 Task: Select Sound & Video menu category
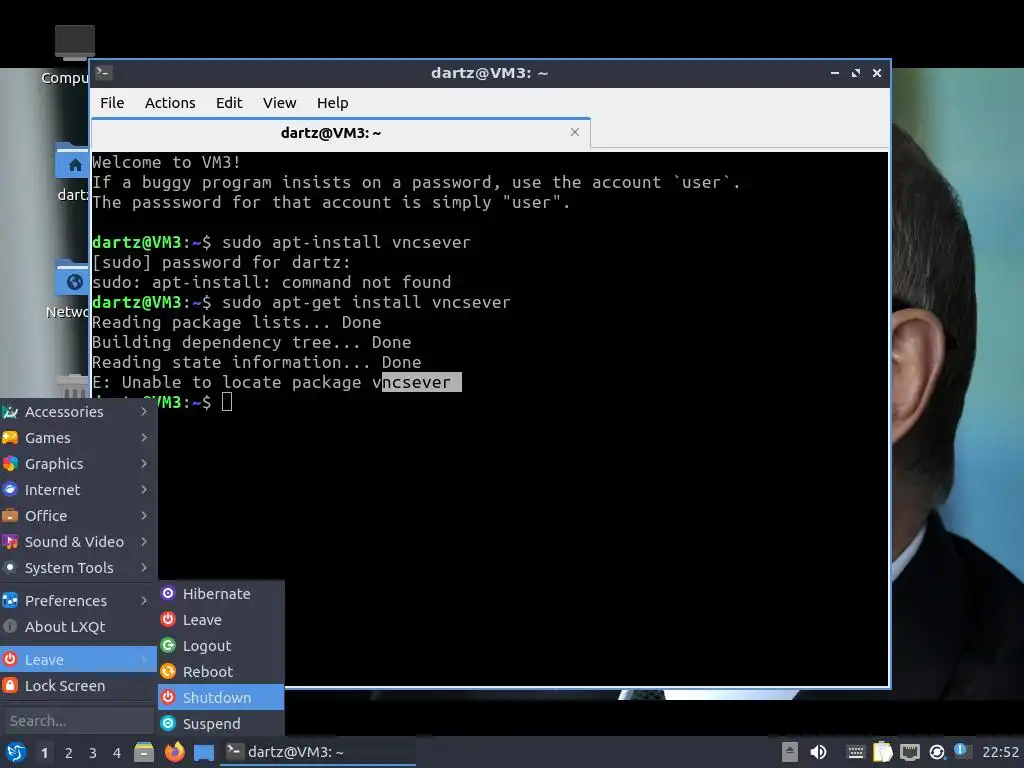[x=78, y=542]
